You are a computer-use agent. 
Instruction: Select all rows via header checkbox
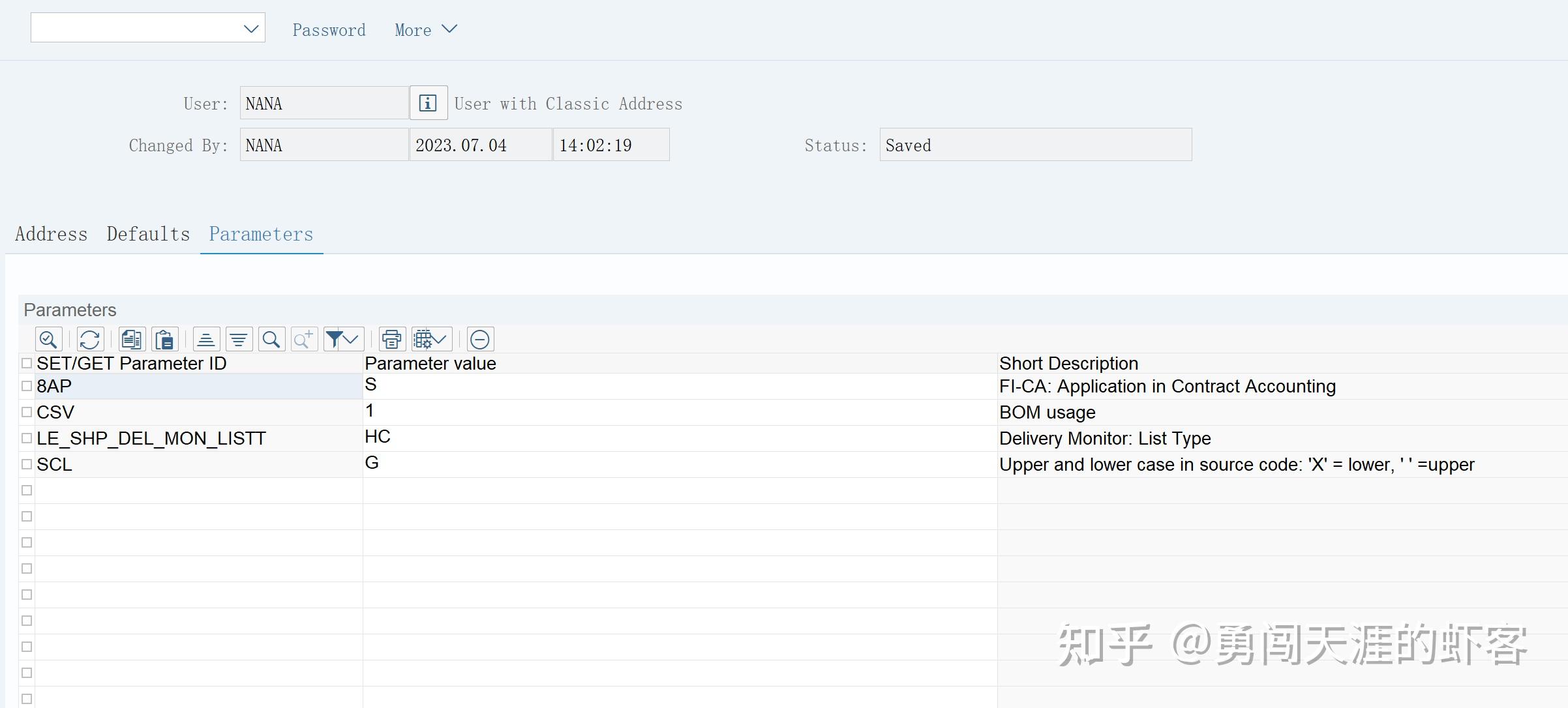point(27,363)
